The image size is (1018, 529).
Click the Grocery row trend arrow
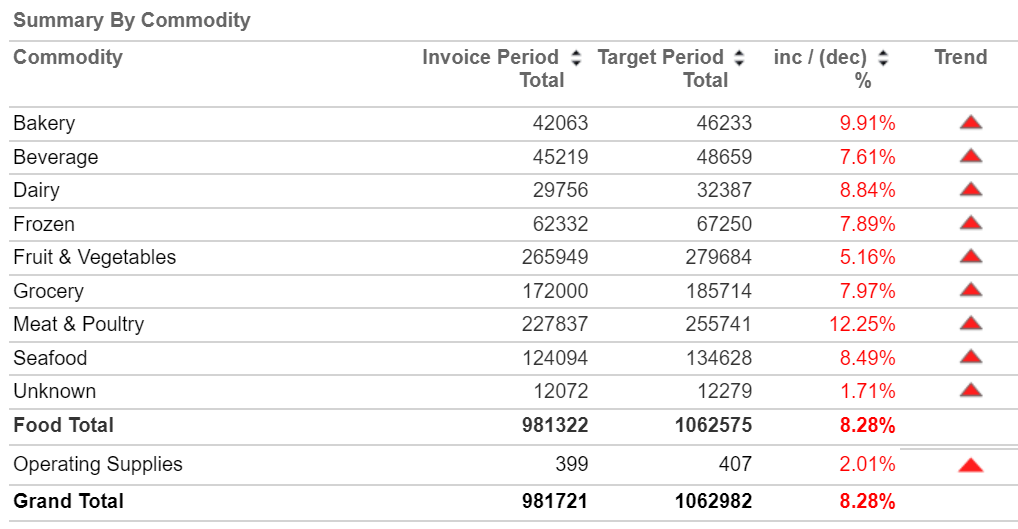pyautogui.click(x=970, y=291)
